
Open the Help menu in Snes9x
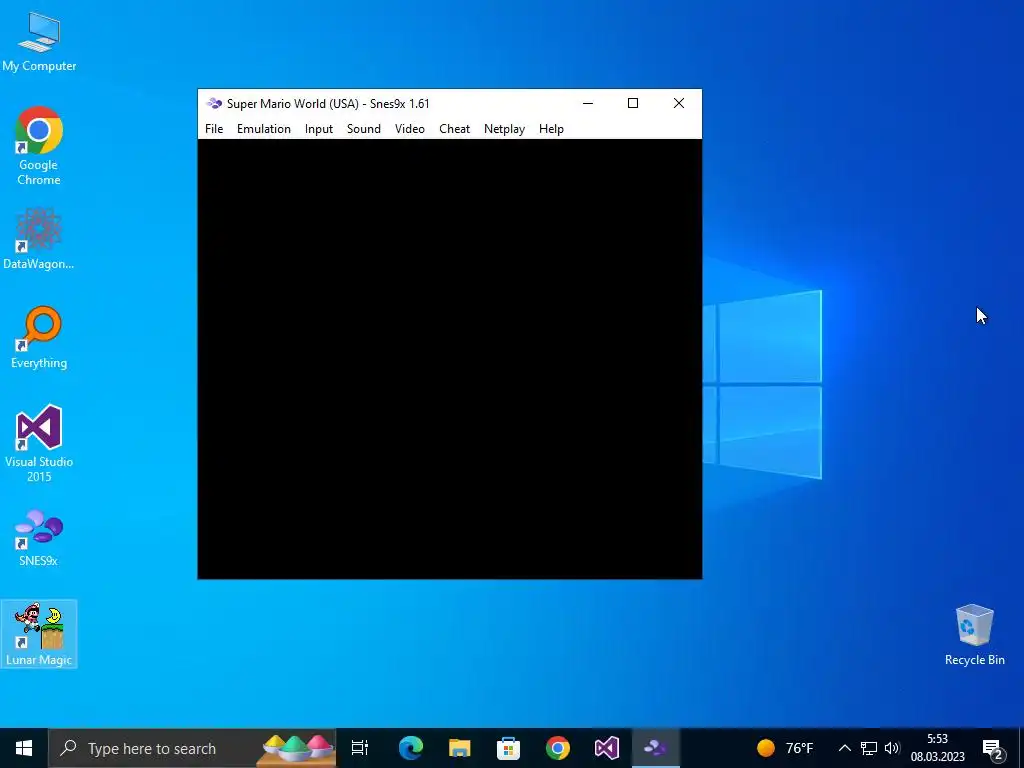tap(551, 129)
